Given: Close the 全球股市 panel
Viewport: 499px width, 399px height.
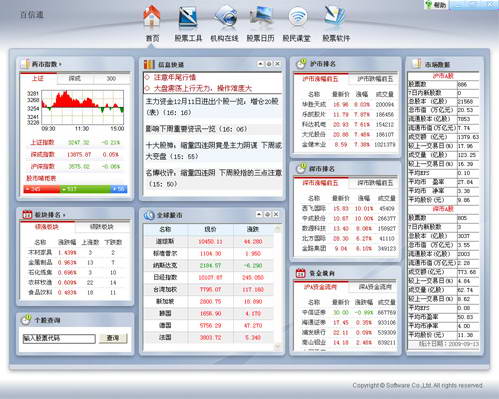Looking at the screenshot, I should coord(276,214).
